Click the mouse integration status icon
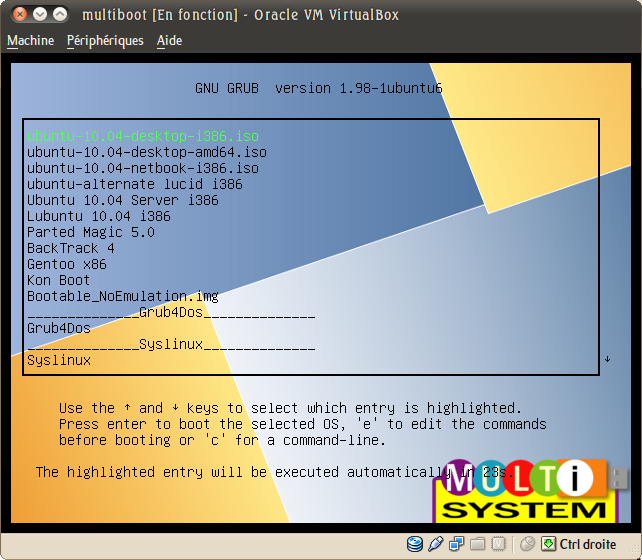Viewport: 642px width, 560px height. pyautogui.click(x=528, y=544)
